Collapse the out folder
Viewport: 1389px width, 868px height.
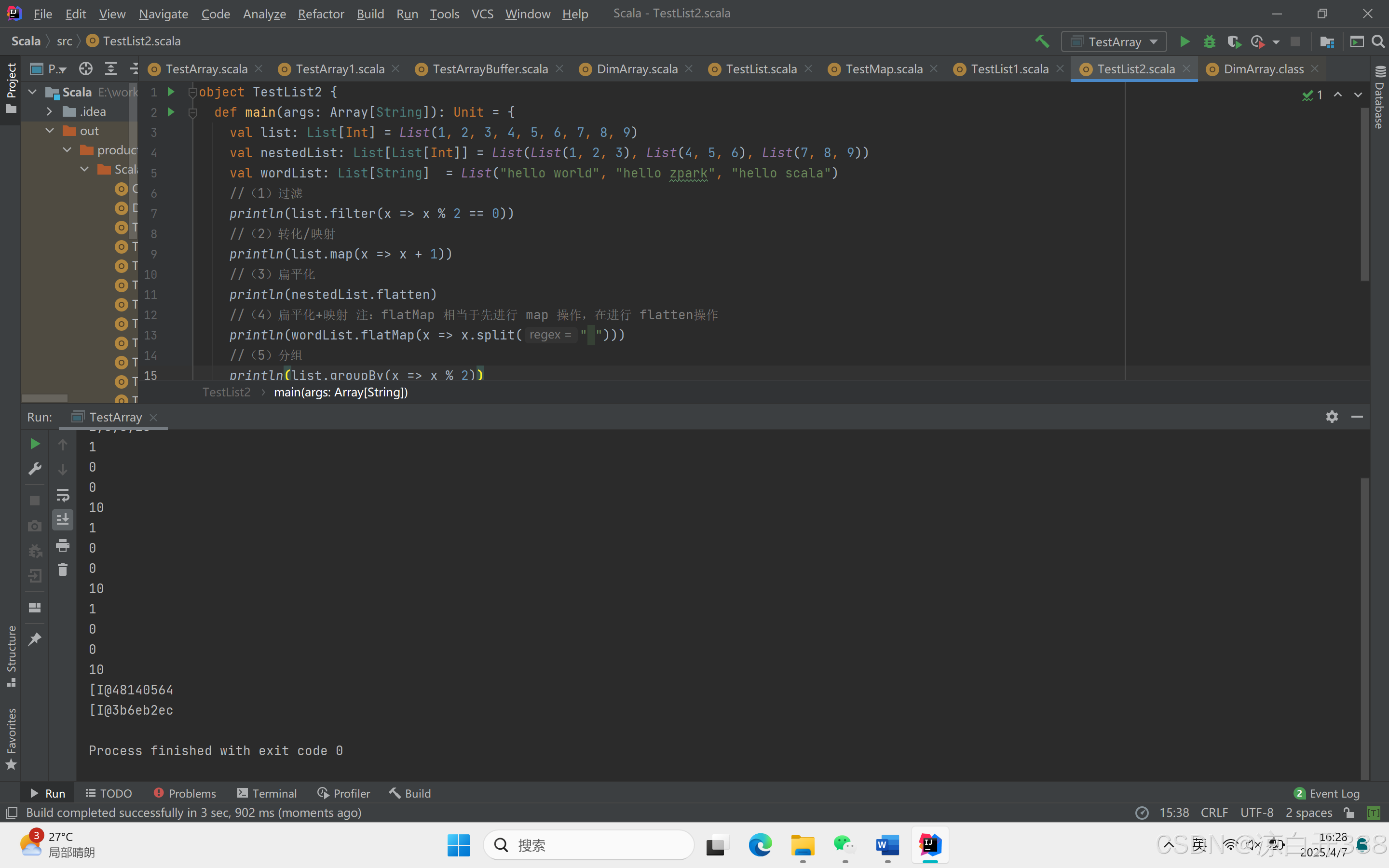pyautogui.click(x=49, y=131)
